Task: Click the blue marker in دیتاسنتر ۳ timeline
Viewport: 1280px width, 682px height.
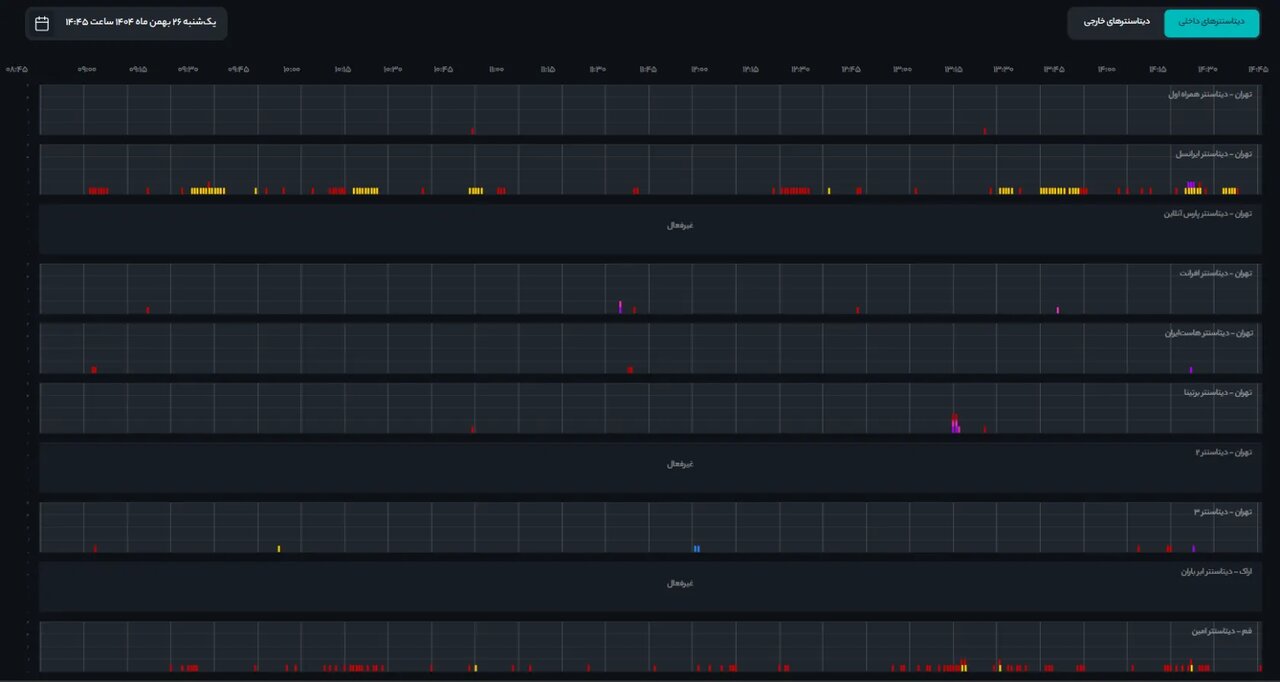Action: tap(696, 548)
